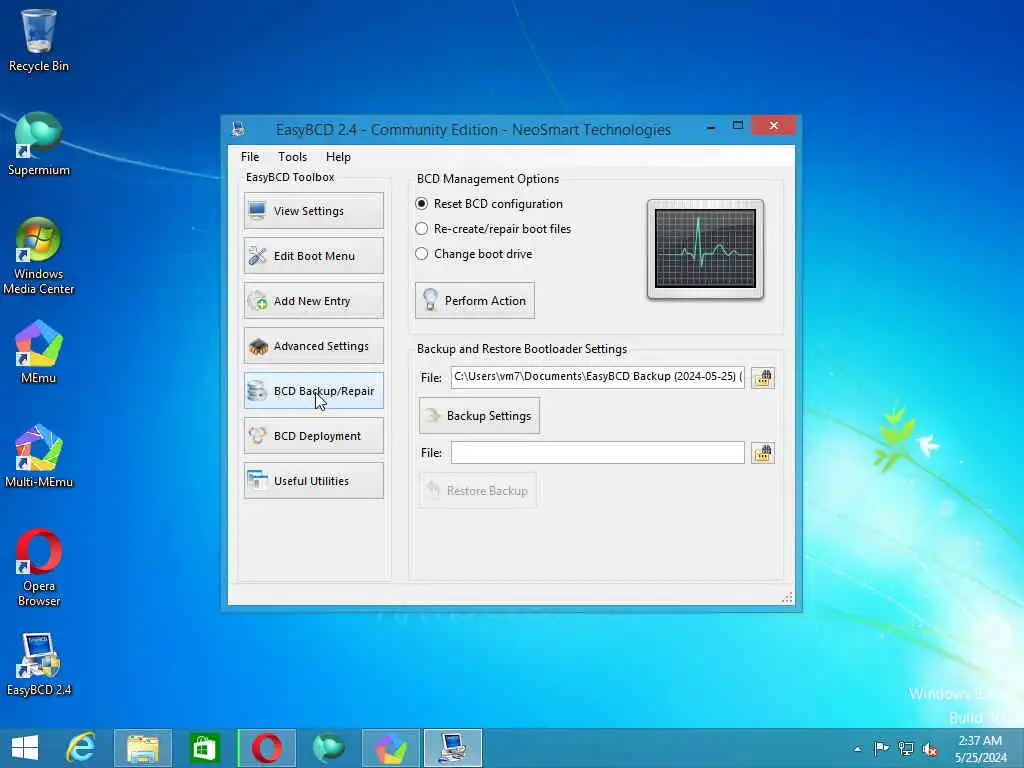The image size is (1024, 768).
Task: Open the BCD Deployment section
Action: (x=313, y=436)
